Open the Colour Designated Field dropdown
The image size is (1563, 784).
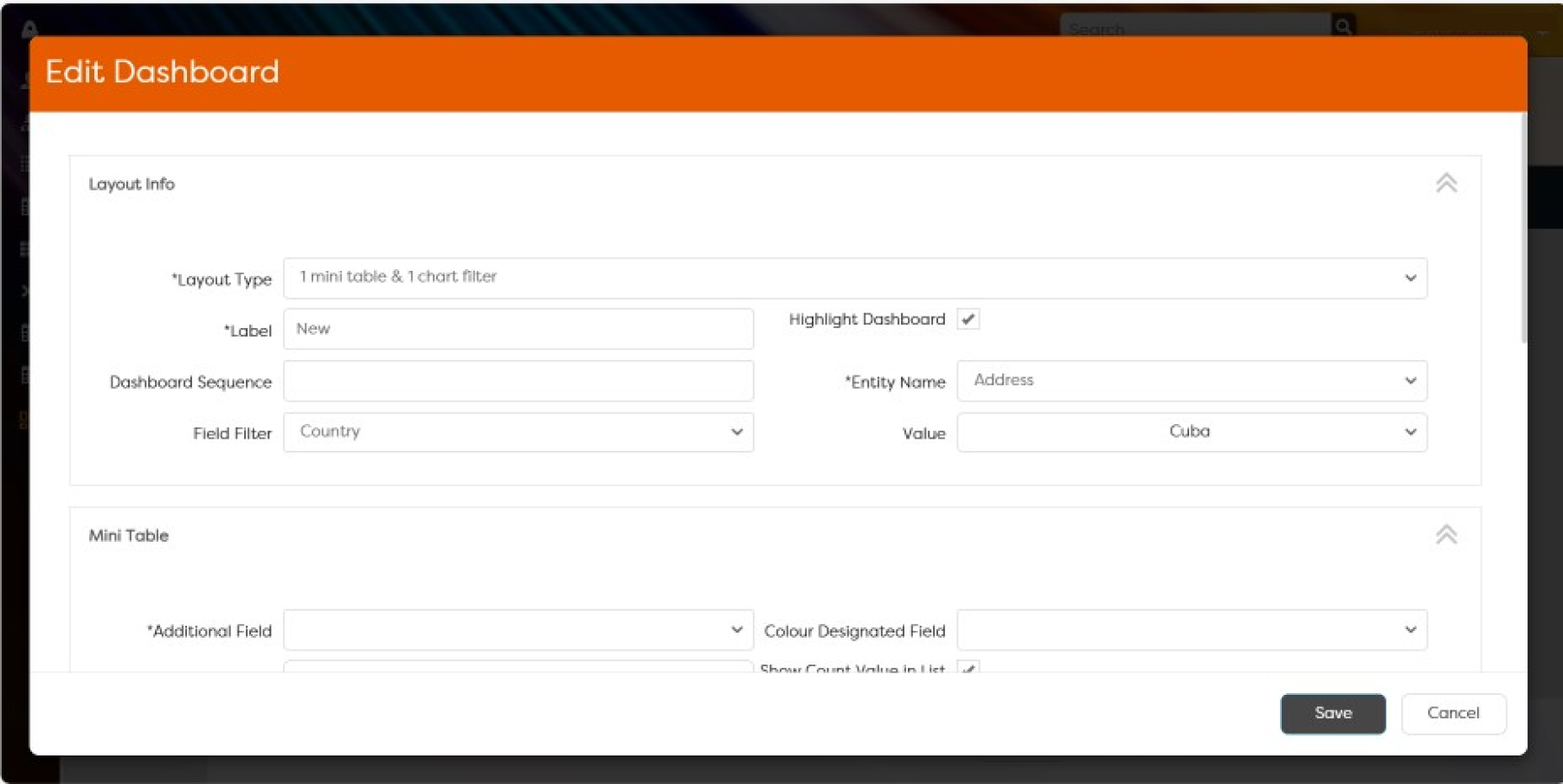1192,630
